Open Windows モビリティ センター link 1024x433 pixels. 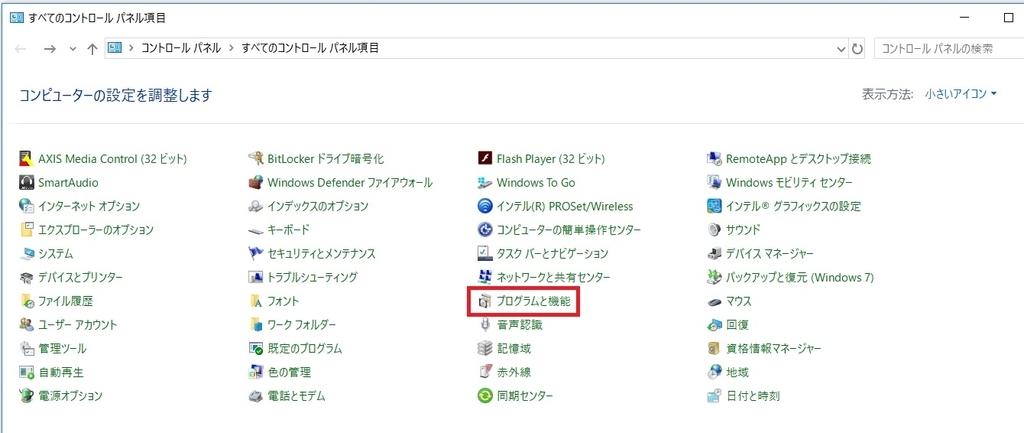point(789,182)
